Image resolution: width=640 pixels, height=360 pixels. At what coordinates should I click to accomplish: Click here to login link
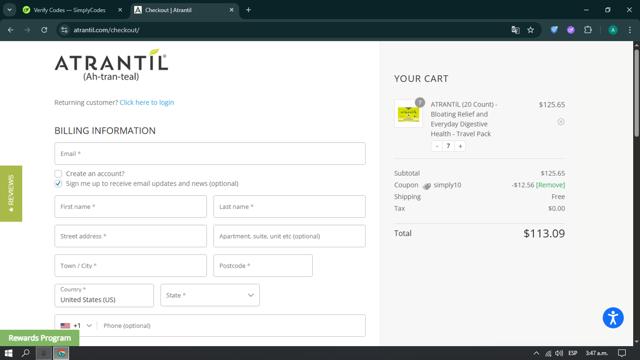click(147, 102)
